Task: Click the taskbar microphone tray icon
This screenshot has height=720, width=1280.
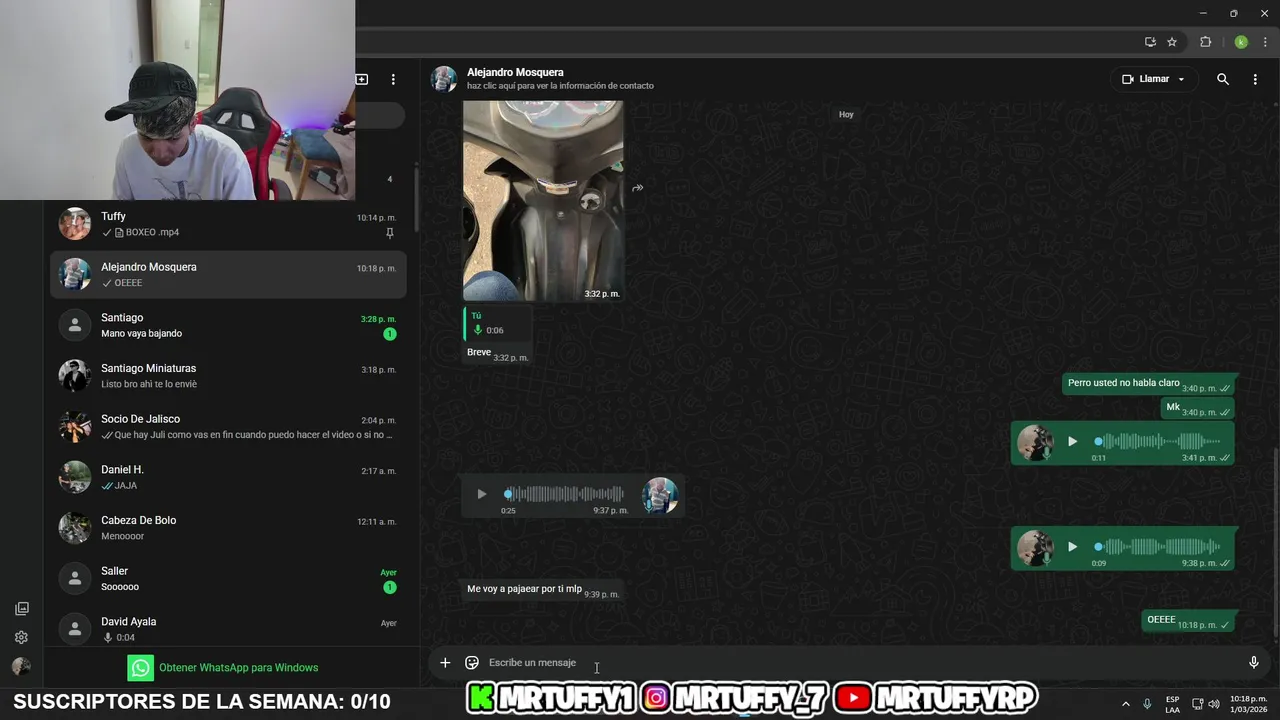Action: point(1147,704)
